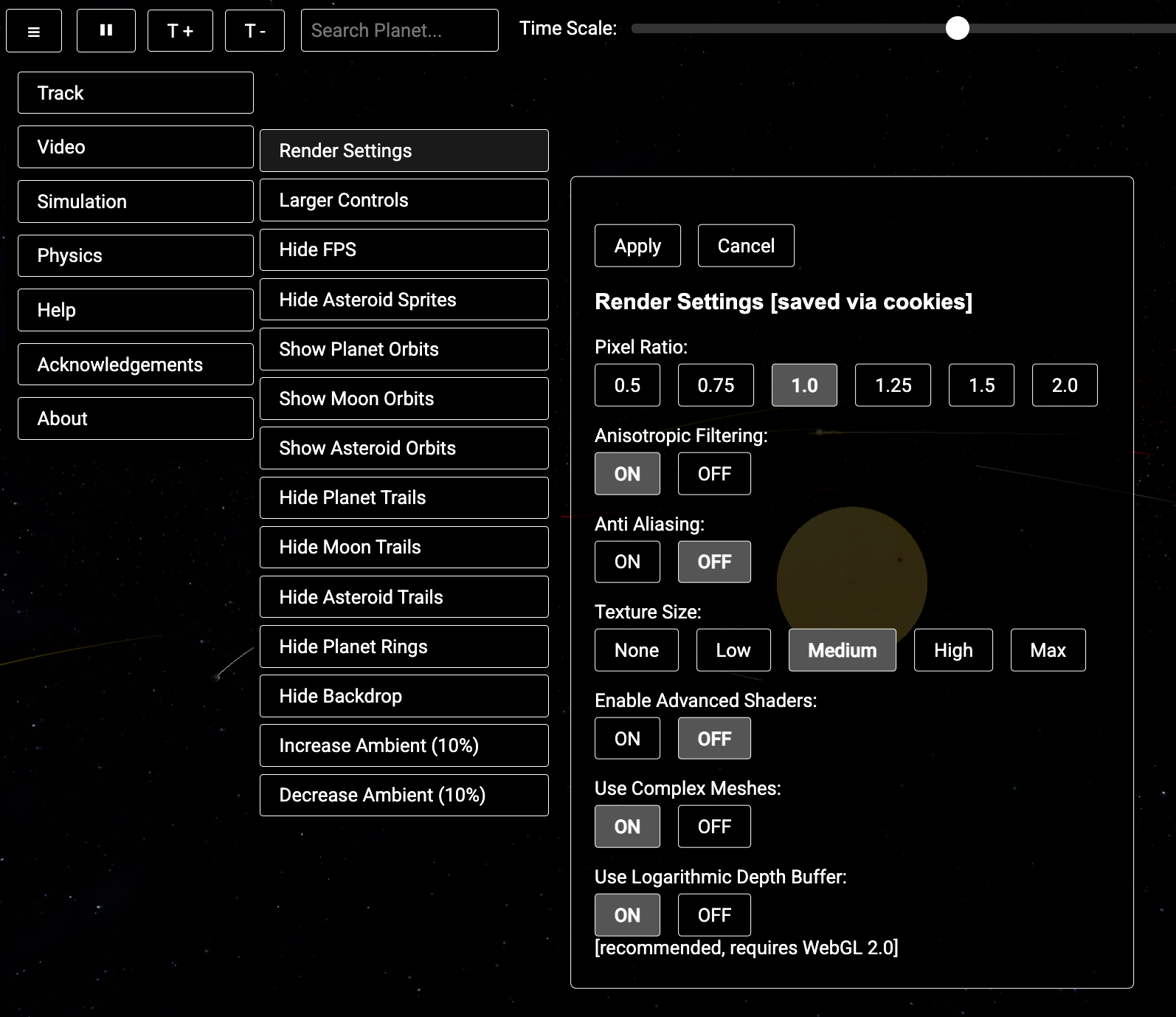
Task: Pause the simulation
Action: pyautogui.click(x=106, y=31)
